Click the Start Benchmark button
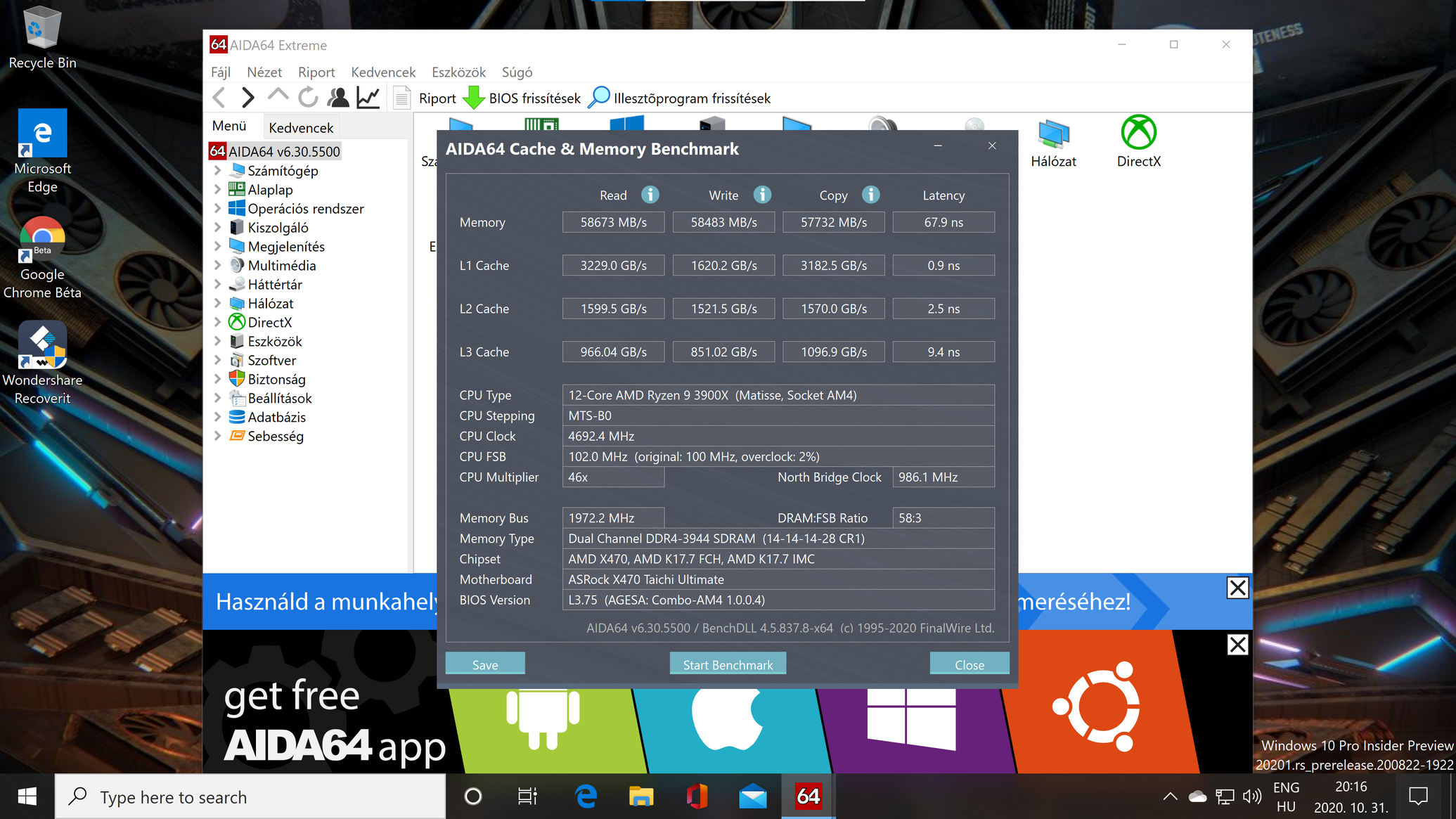Viewport: 1456px width, 819px height. 728,664
